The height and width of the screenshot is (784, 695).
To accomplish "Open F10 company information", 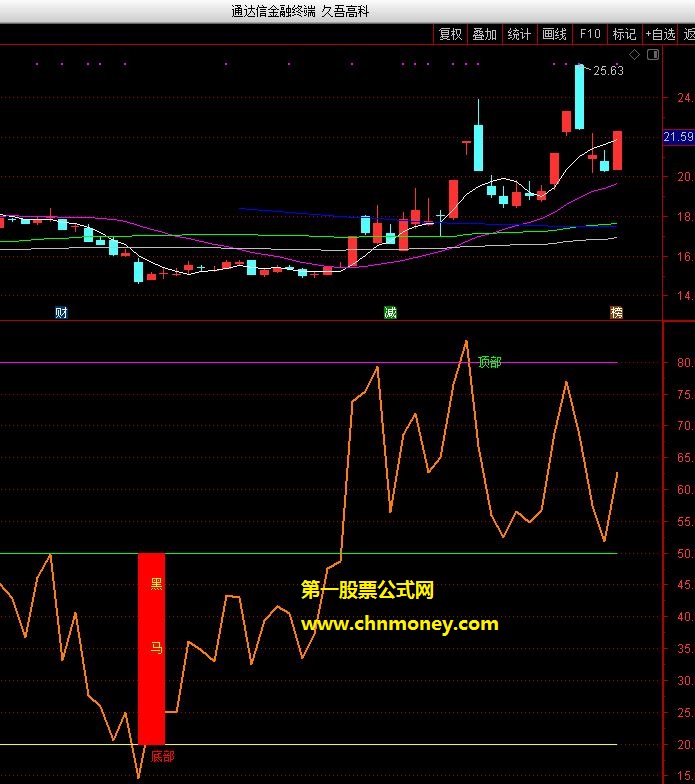I will tap(590, 34).
